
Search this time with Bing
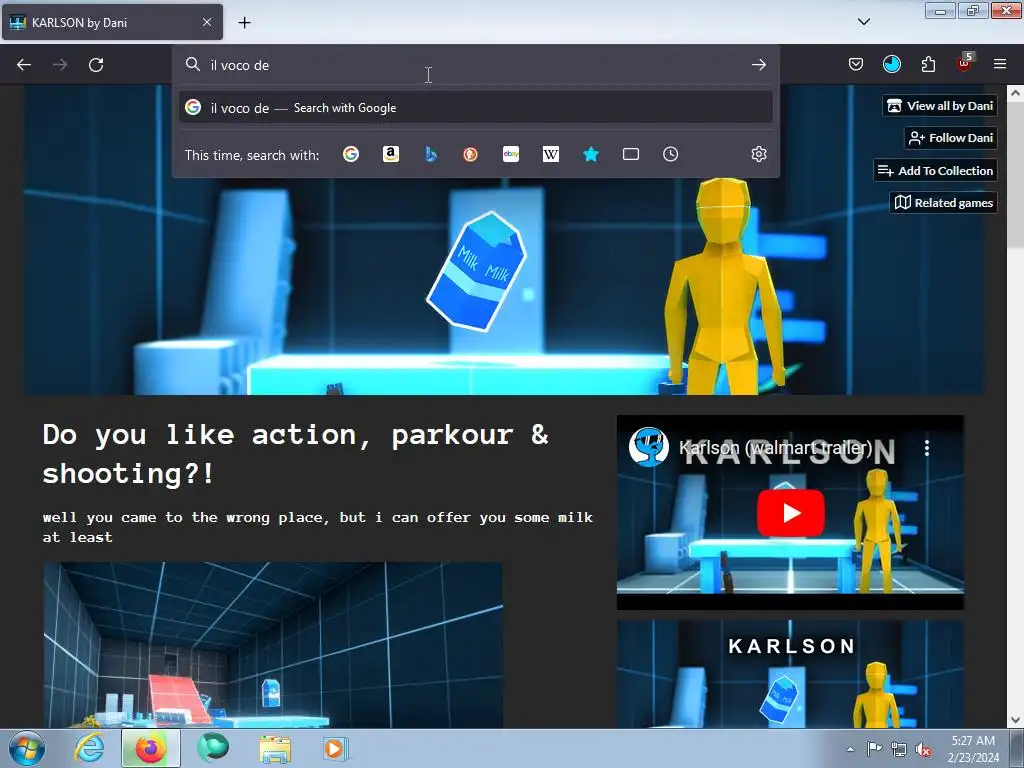pyautogui.click(x=430, y=154)
